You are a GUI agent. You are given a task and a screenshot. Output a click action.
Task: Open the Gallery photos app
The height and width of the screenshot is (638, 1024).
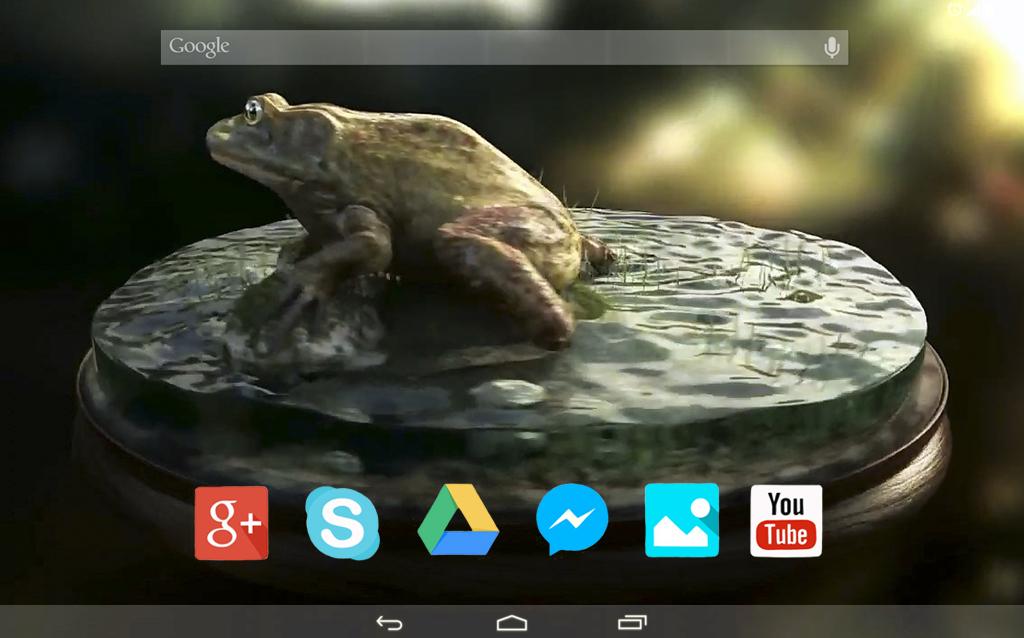pyautogui.click(x=682, y=520)
